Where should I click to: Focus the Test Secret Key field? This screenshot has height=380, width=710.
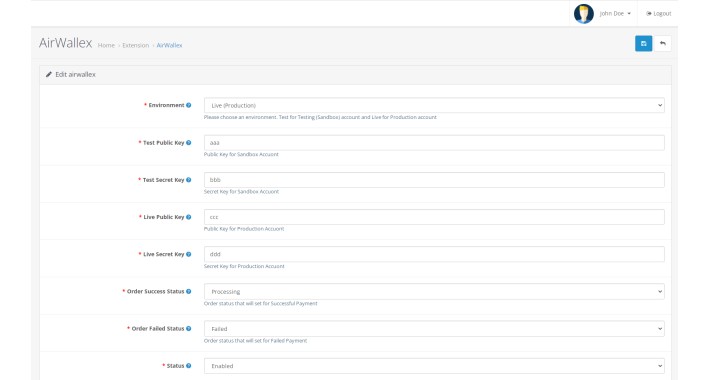click(434, 180)
